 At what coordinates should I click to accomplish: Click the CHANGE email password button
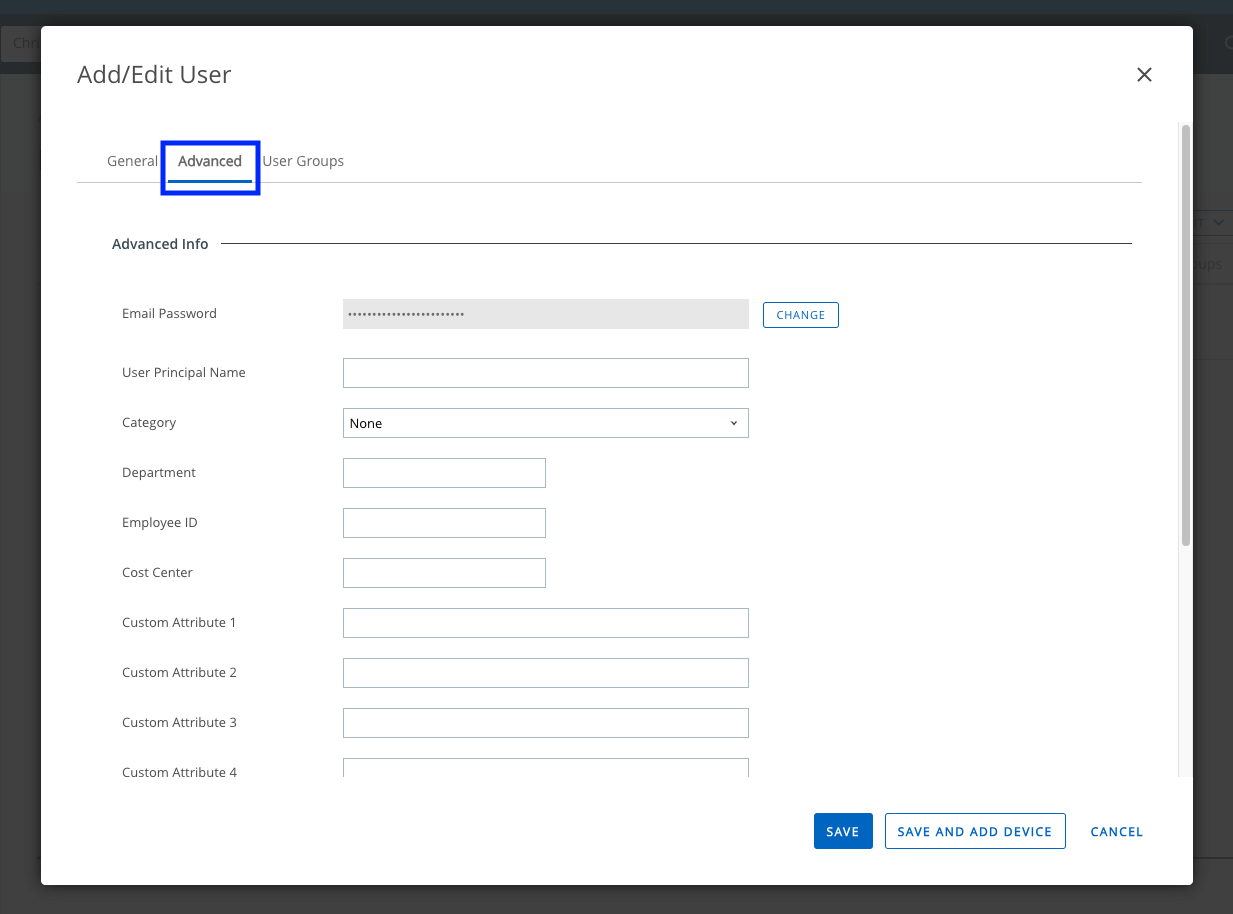point(800,315)
